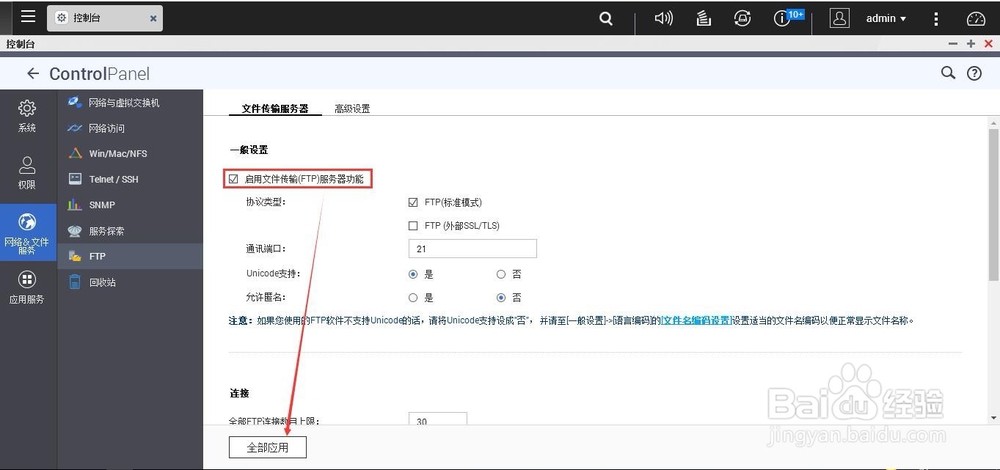Open external devices sync icon
This screenshot has height=470, width=1000.
pos(742,18)
